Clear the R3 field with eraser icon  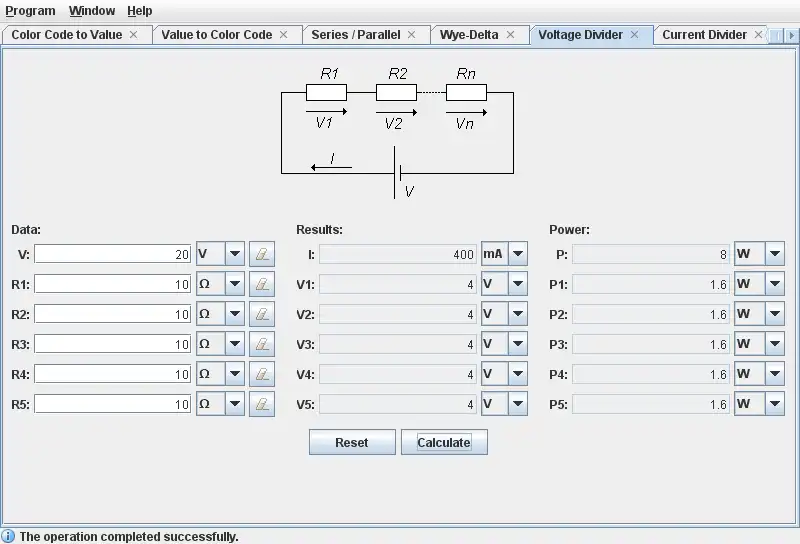(262, 344)
